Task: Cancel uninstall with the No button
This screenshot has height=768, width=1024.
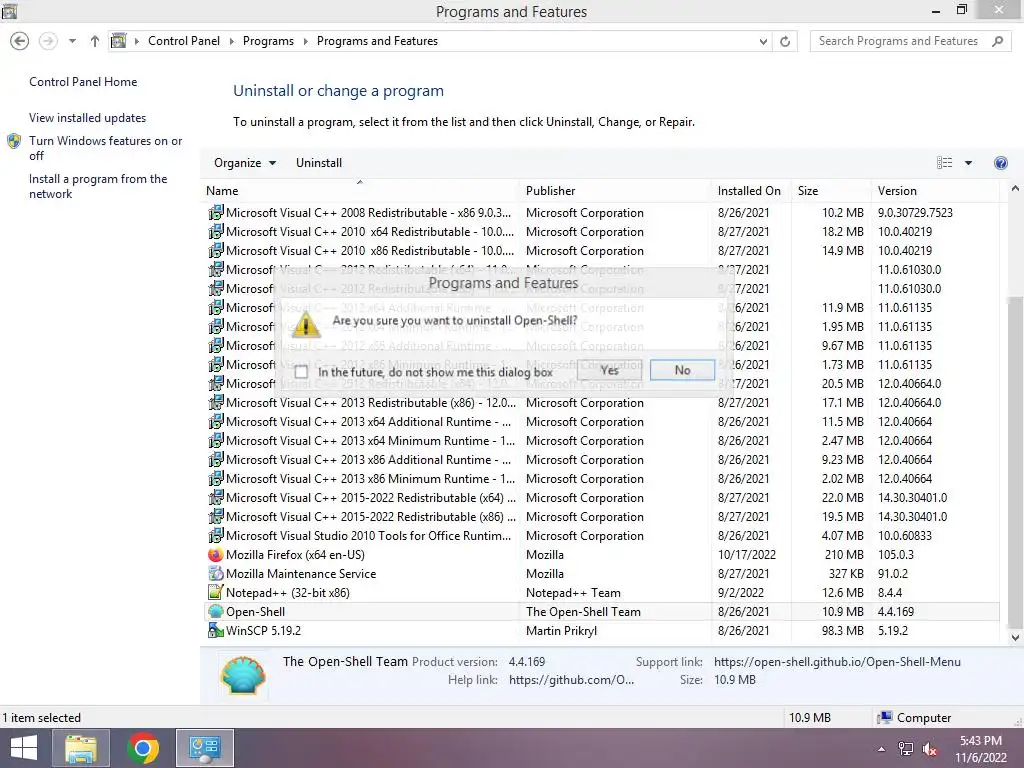Action: [682, 370]
